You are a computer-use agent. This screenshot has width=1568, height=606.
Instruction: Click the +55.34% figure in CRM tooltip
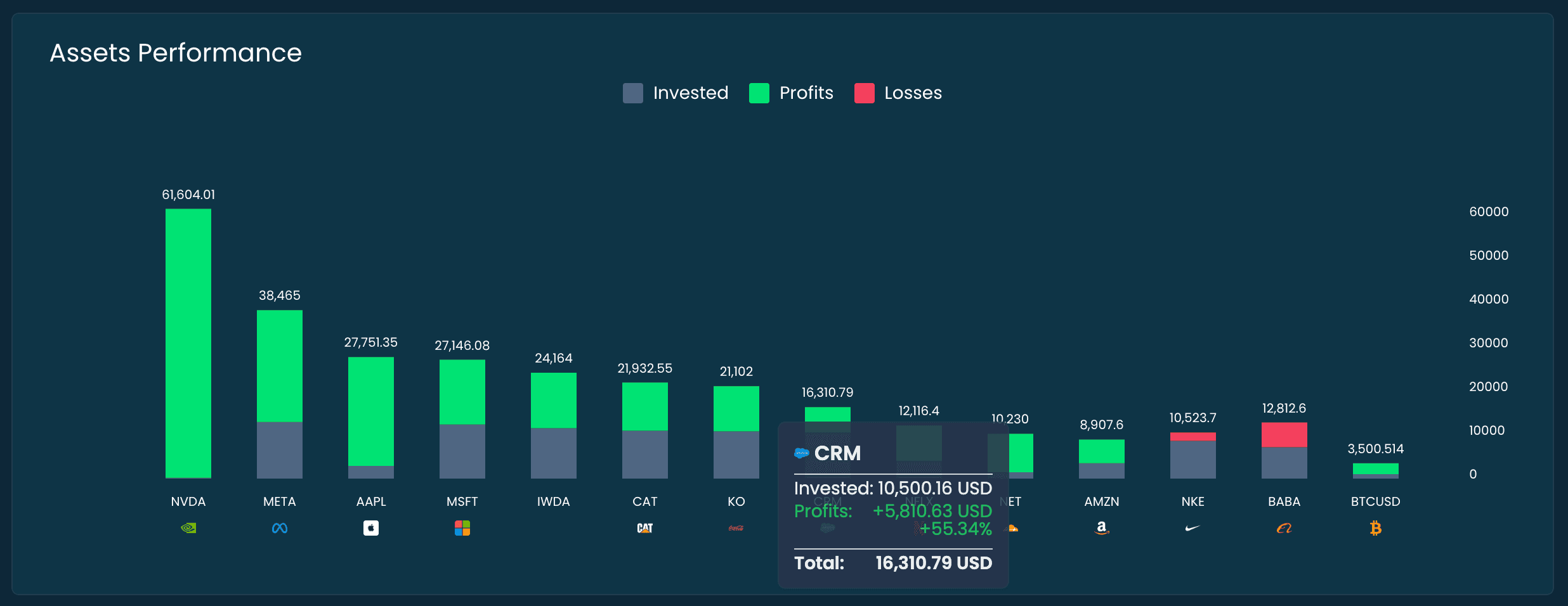[x=956, y=529]
